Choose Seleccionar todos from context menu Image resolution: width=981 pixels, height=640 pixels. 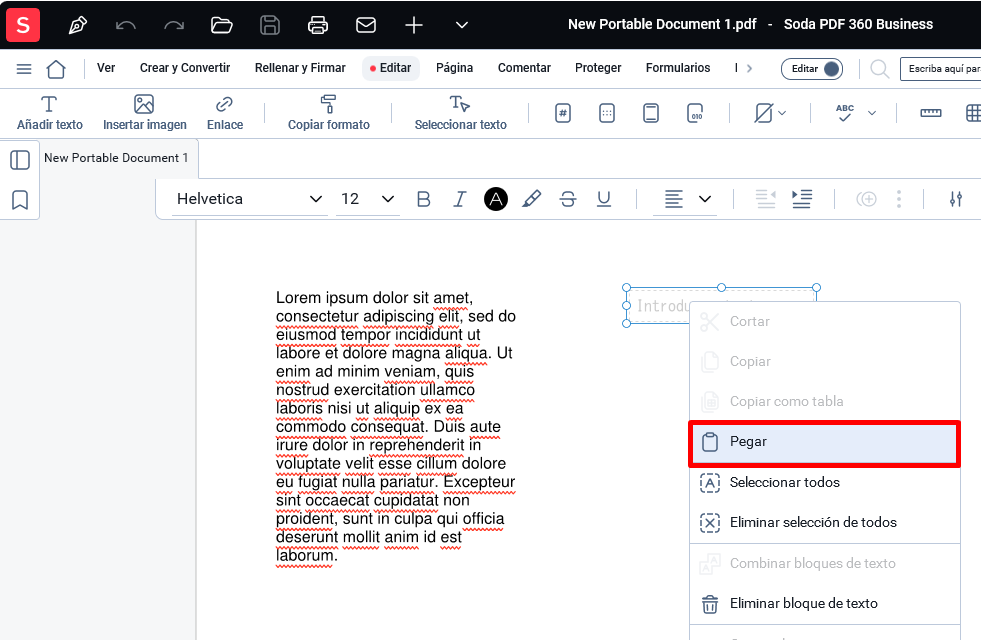825,482
